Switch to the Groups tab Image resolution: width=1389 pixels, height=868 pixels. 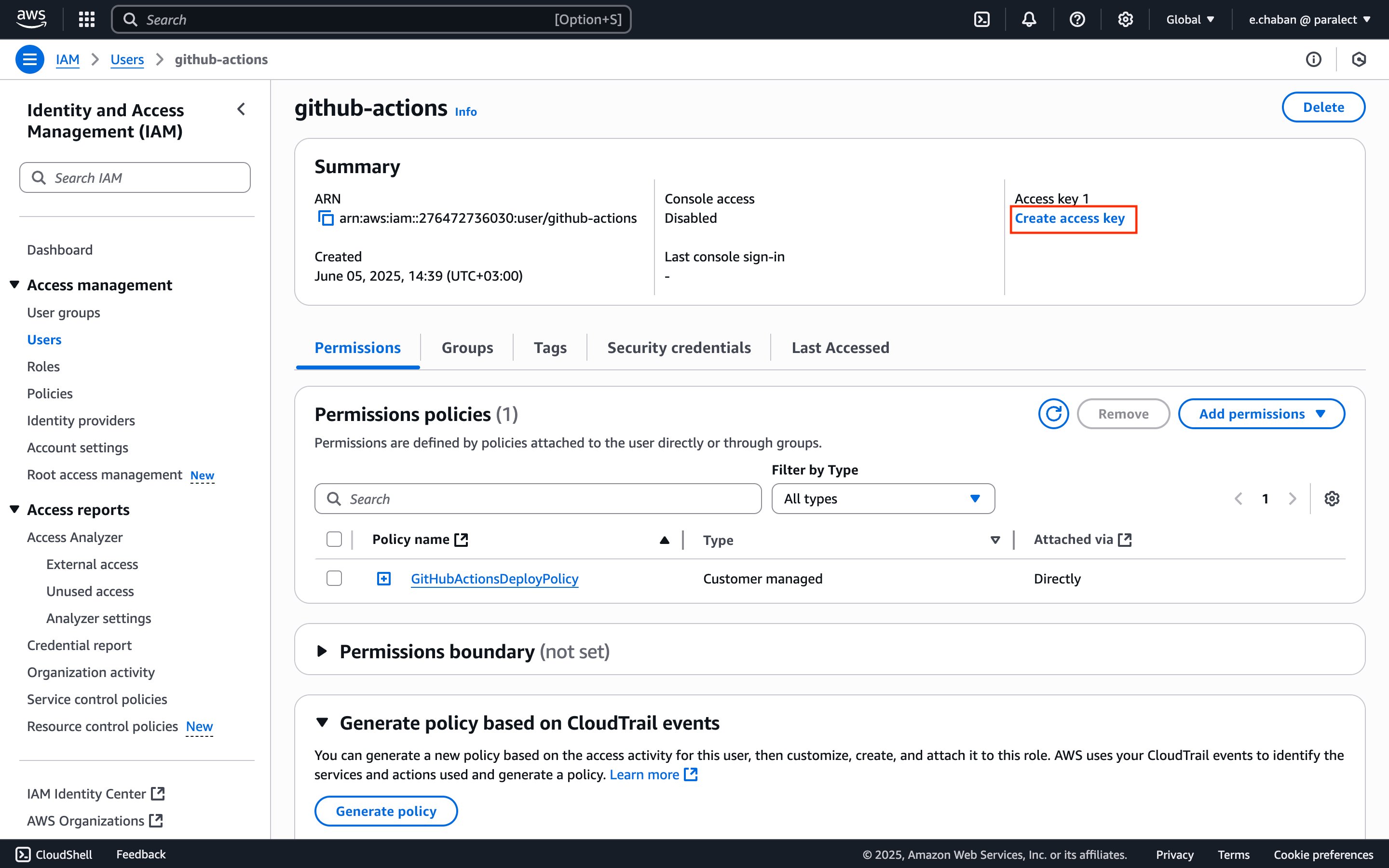pos(467,347)
